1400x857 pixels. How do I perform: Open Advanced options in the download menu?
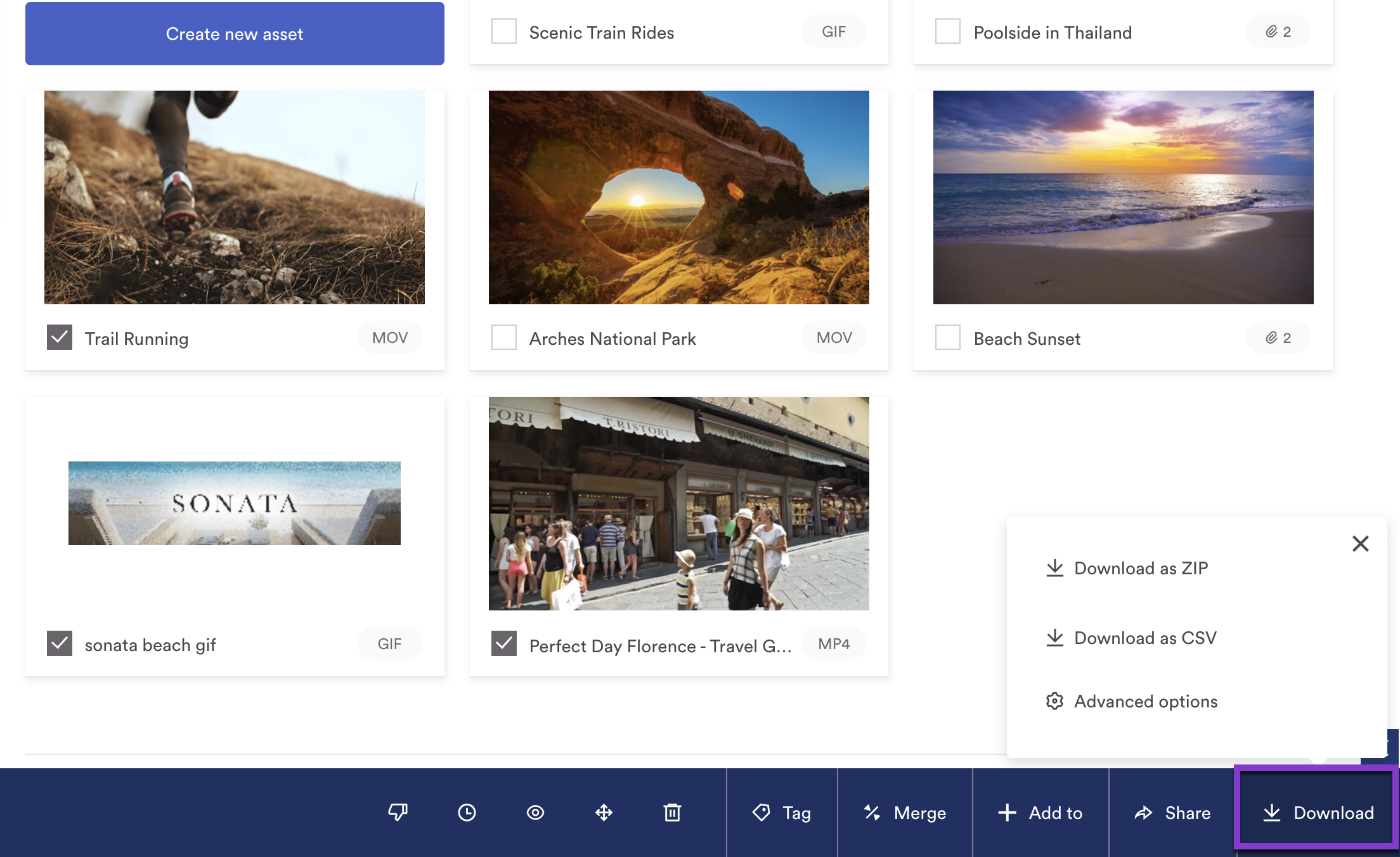click(x=1132, y=701)
